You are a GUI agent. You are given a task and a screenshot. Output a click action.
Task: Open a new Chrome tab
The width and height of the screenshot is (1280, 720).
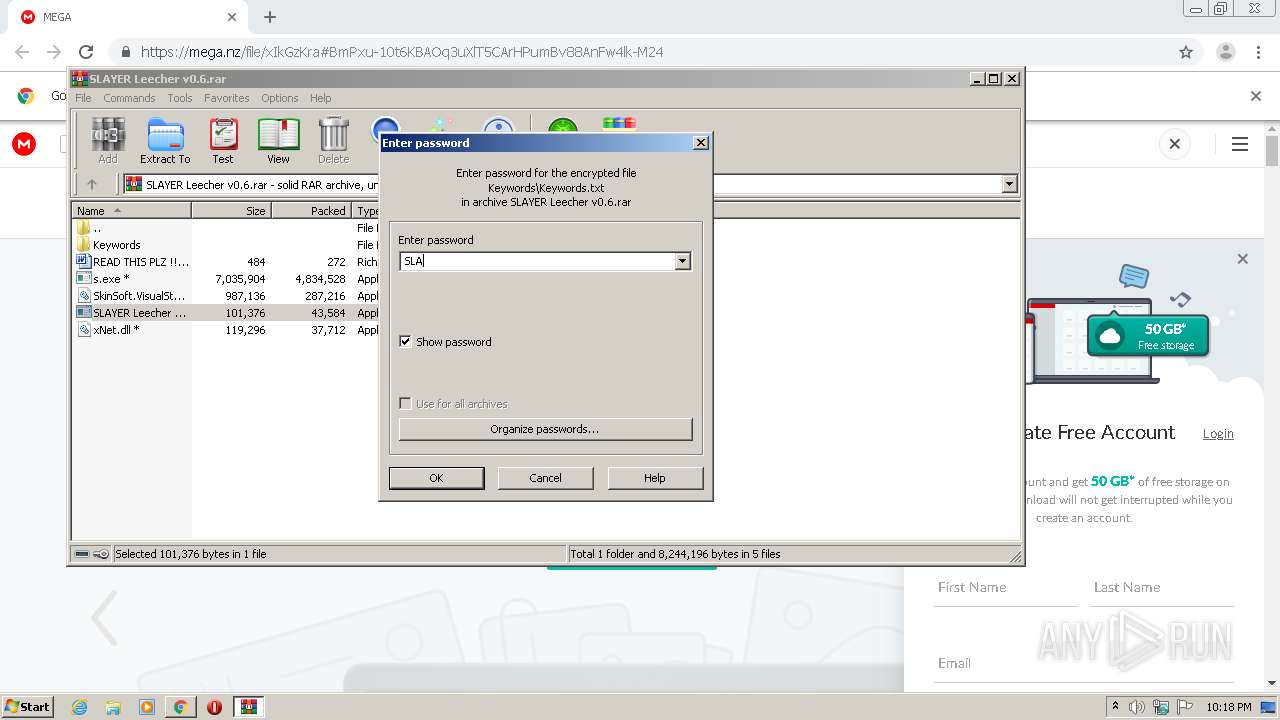point(270,17)
